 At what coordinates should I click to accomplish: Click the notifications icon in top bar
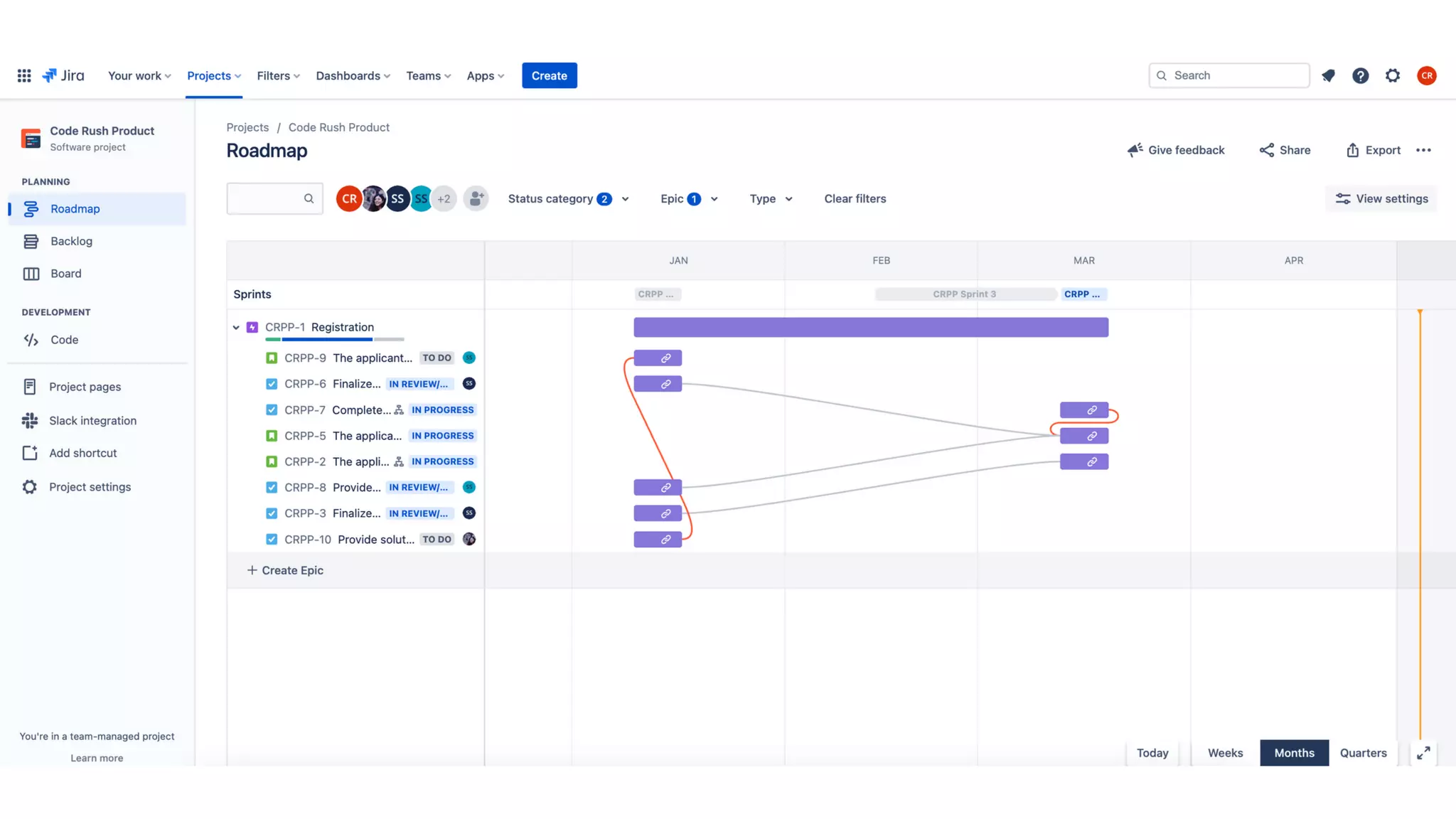(x=1328, y=75)
